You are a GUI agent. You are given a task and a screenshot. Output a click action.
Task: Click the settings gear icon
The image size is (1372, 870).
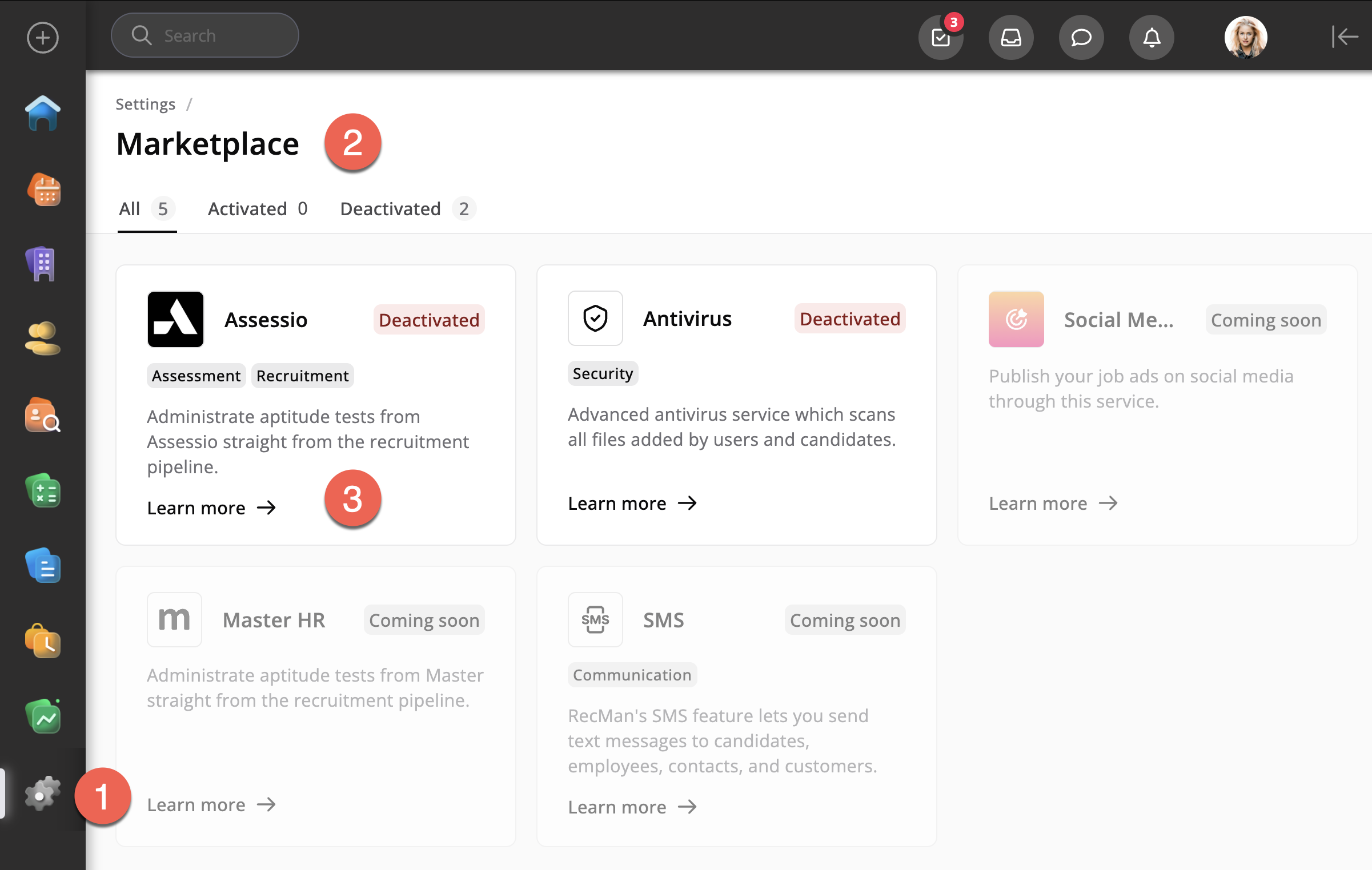(x=42, y=793)
